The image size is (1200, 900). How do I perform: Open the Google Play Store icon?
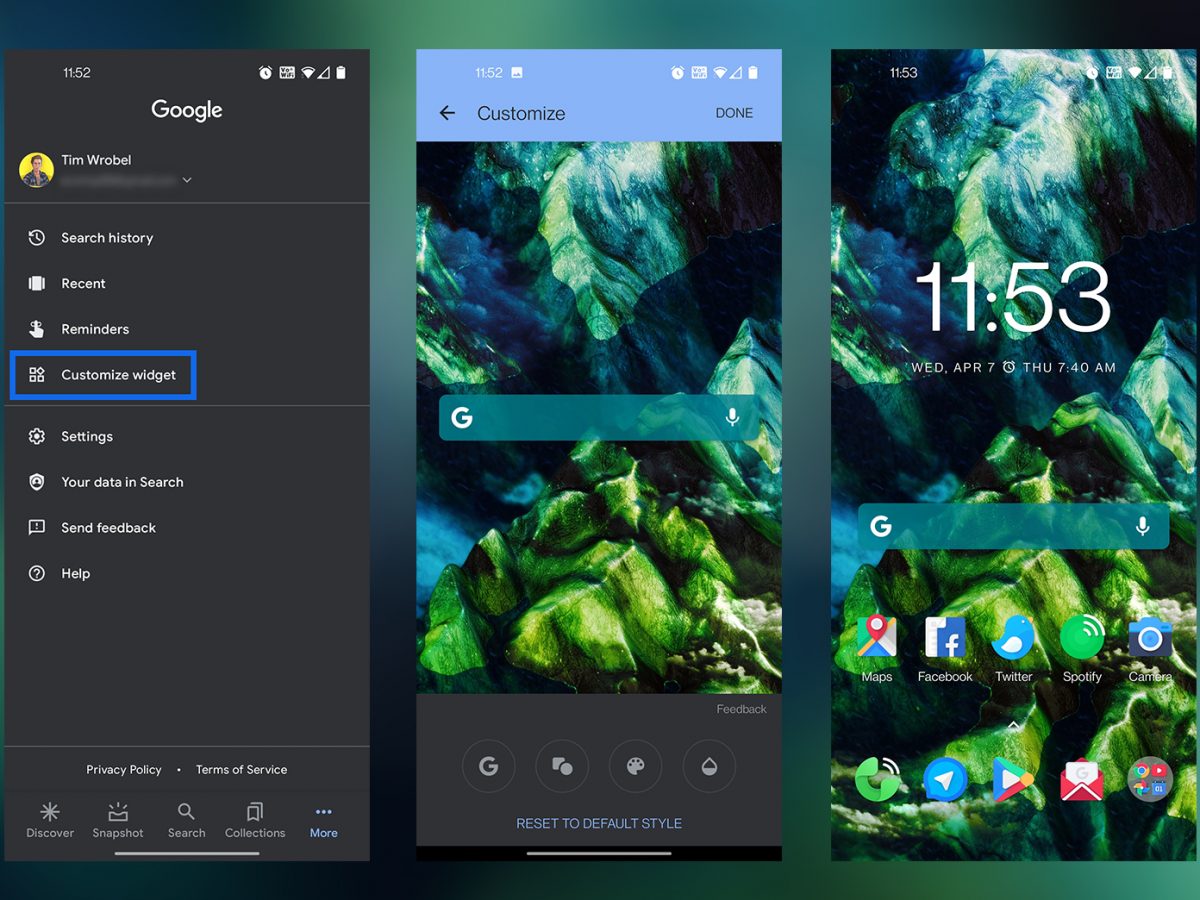pyautogui.click(x=1013, y=779)
